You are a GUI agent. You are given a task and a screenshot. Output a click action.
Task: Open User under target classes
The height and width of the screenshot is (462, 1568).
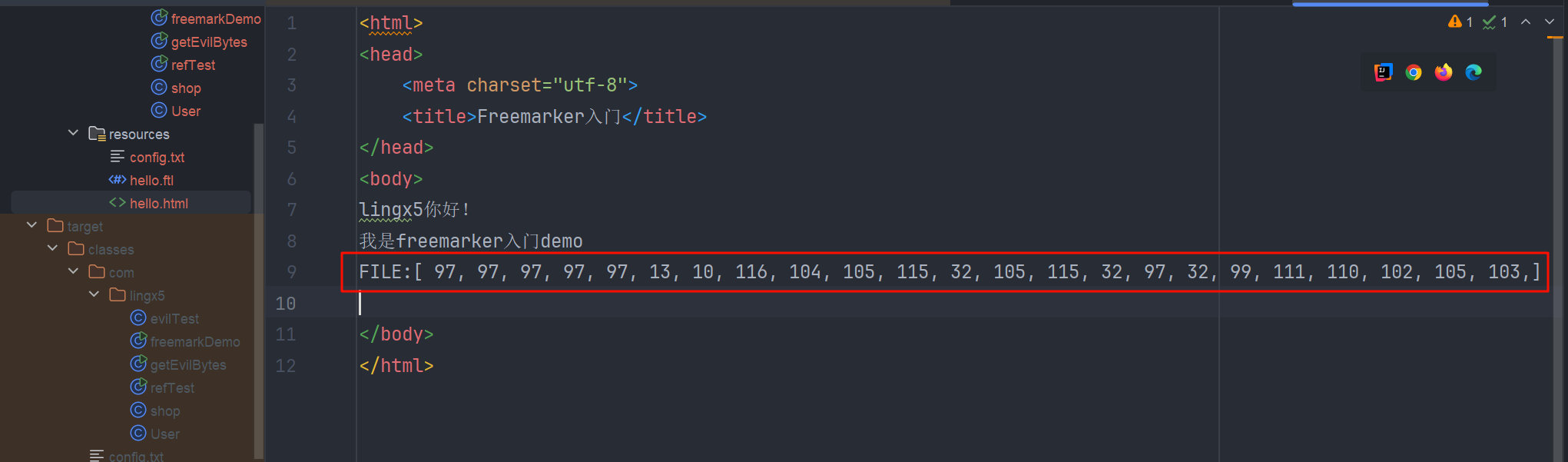(x=165, y=434)
